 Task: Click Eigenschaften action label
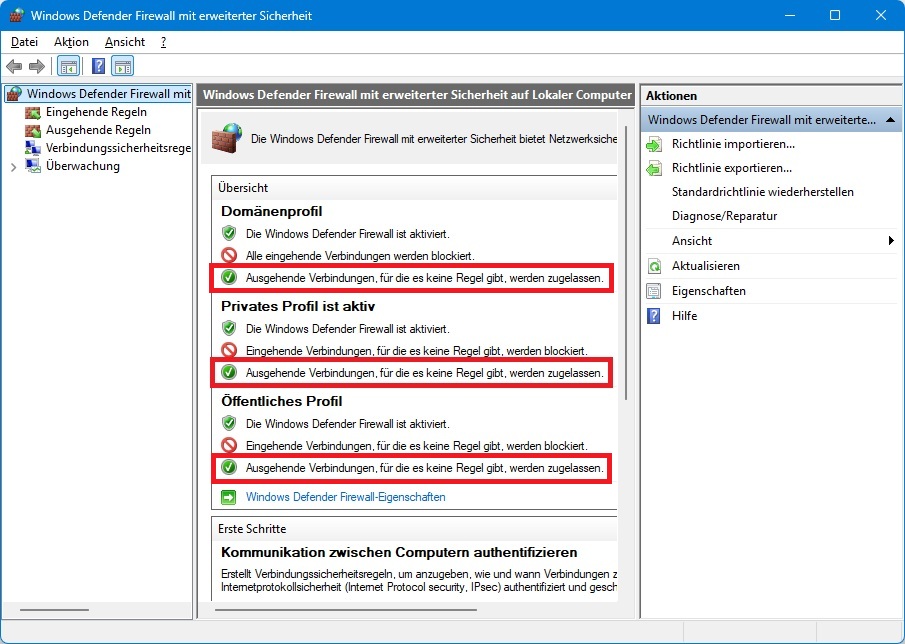pos(709,291)
